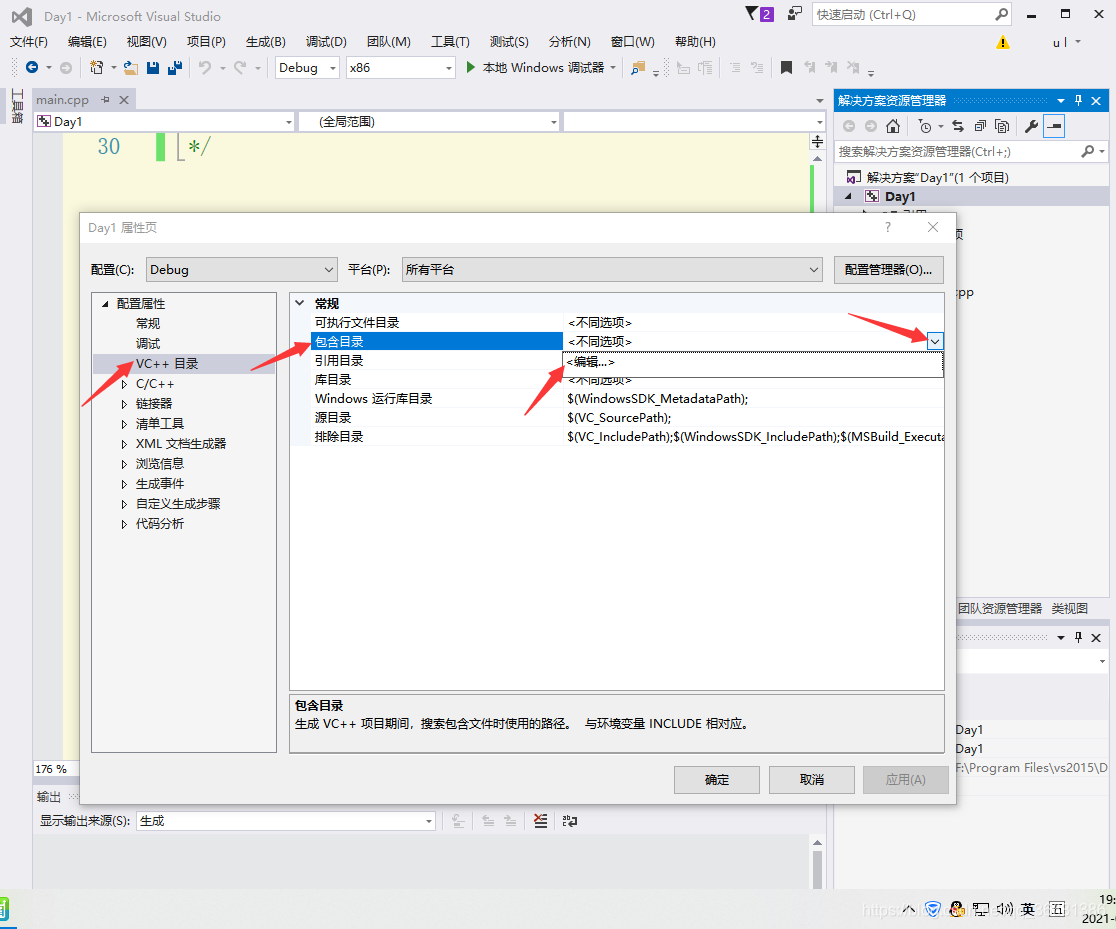This screenshot has height=929, width=1116.
Task: Toggle the bookmark icon in toolbar
Action: point(786,68)
